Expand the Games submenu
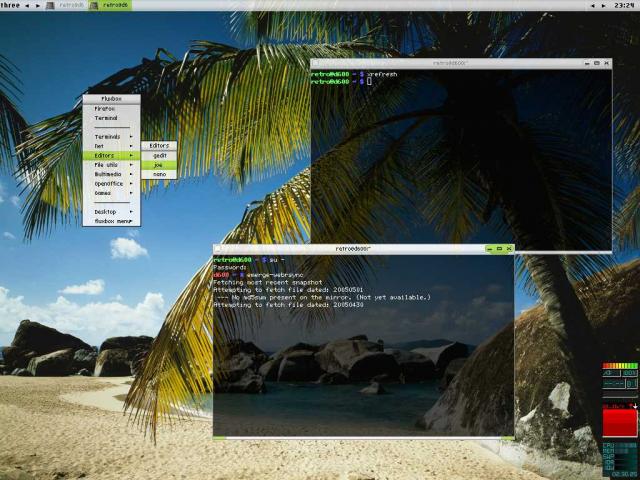The image size is (640, 480). pyautogui.click(x=111, y=193)
